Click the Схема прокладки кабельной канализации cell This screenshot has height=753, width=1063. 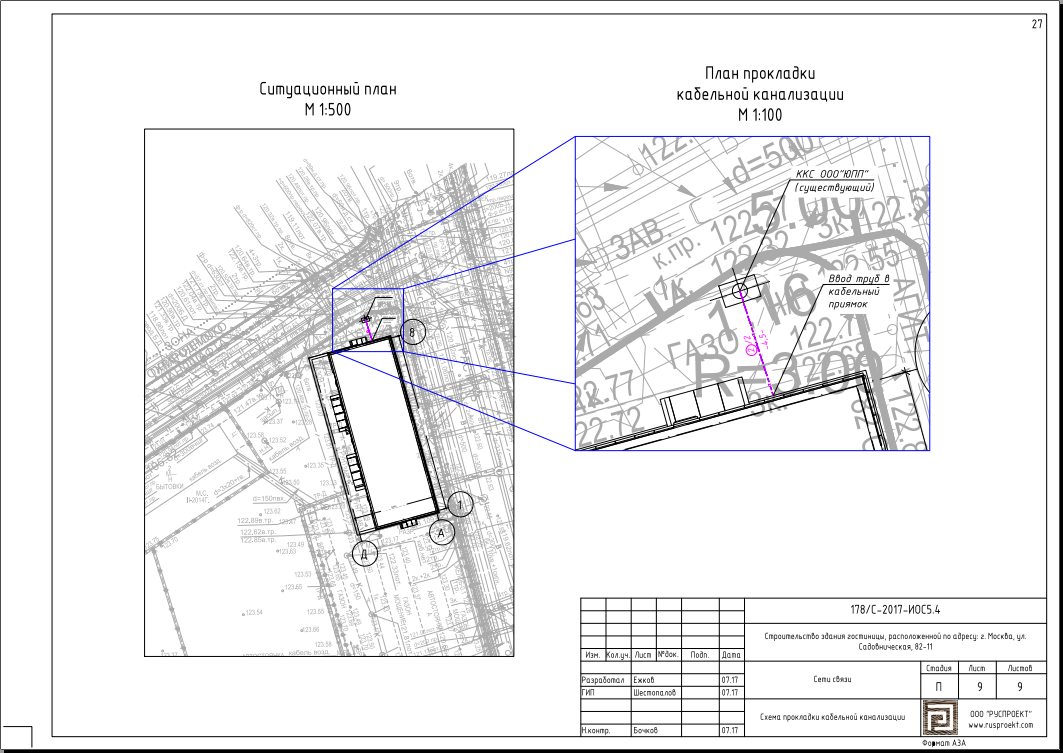click(833, 717)
